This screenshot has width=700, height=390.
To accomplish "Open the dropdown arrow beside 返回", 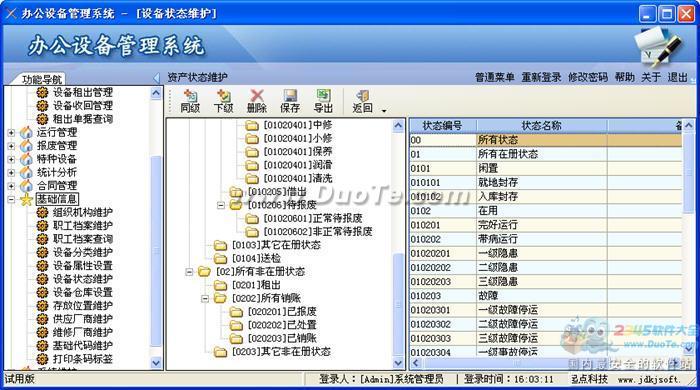I will coord(384,110).
